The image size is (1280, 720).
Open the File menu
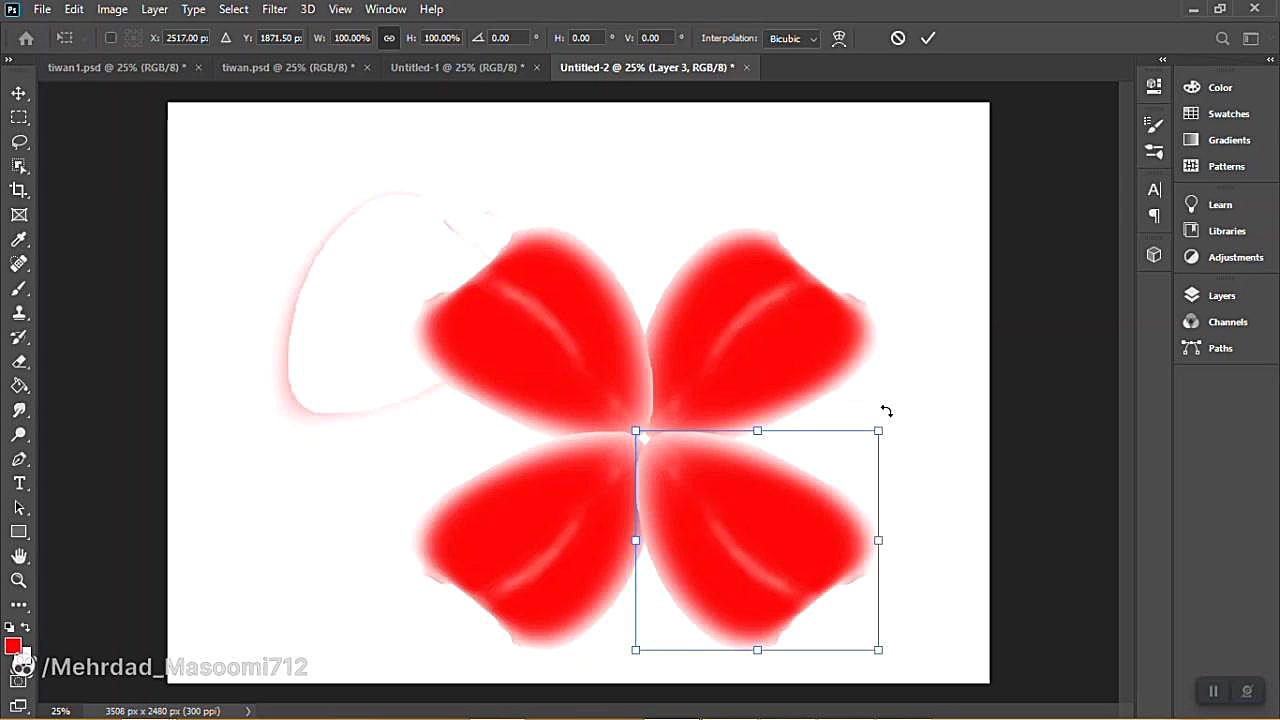tap(42, 9)
